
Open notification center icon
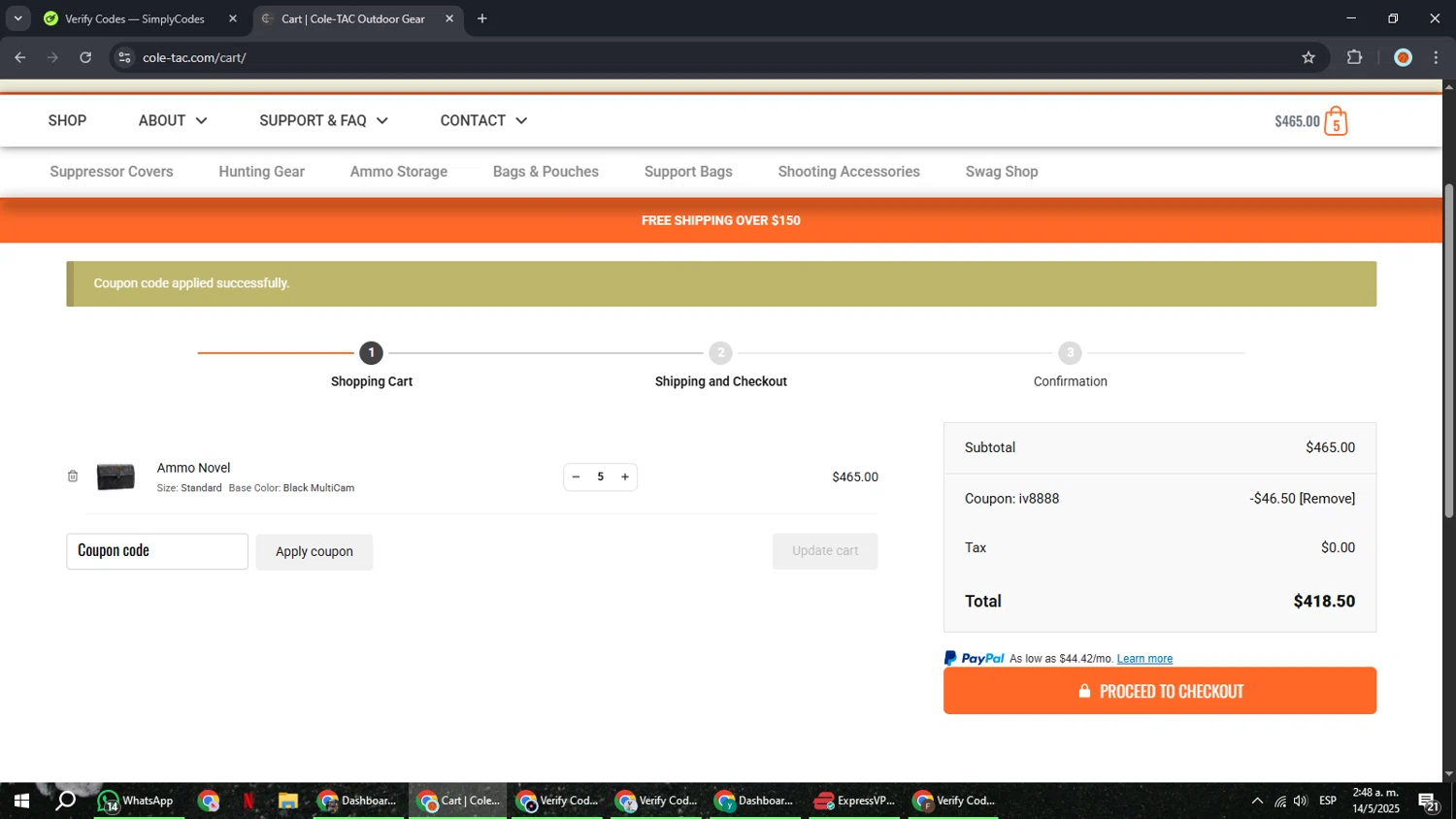pyautogui.click(x=1429, y=801)
